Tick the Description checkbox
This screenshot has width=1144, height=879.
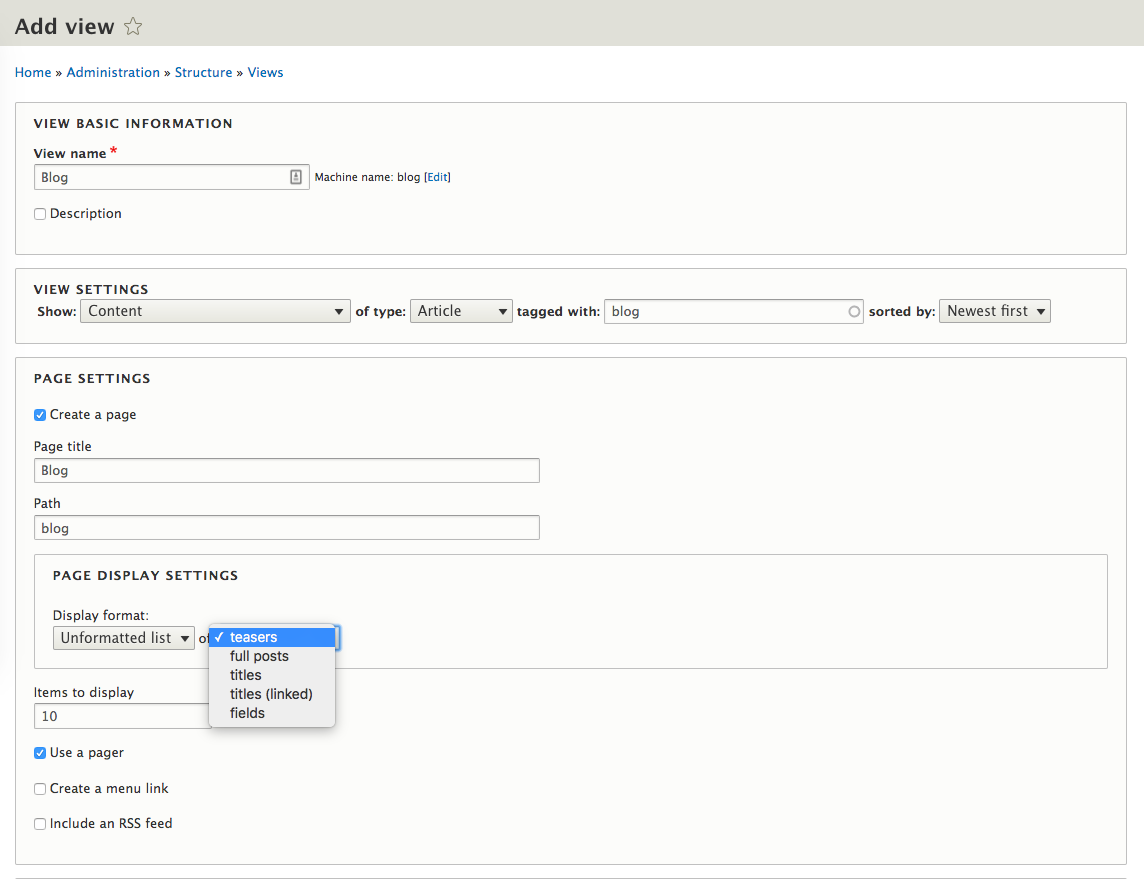coord(40,214)
